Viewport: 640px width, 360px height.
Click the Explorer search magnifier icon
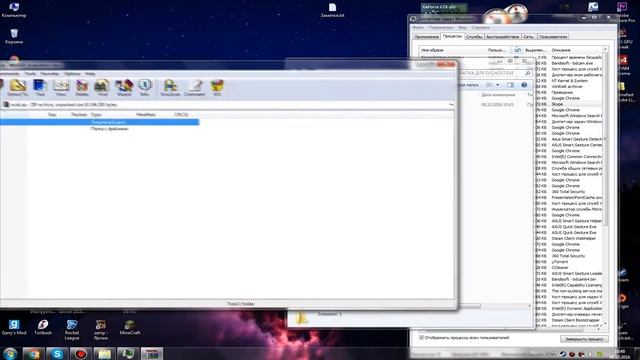(x=528, y=73)
